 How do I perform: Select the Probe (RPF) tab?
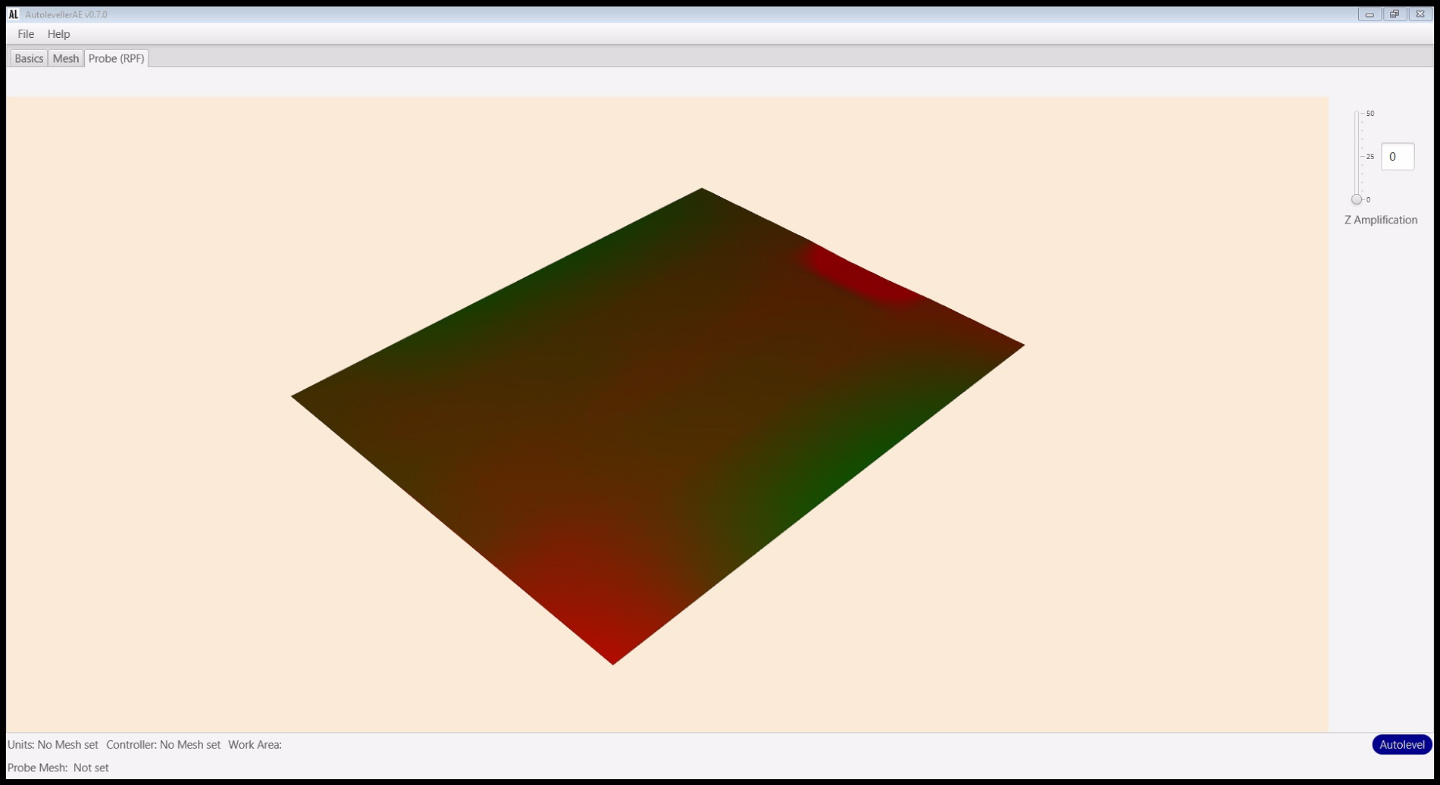coord(116,59)
